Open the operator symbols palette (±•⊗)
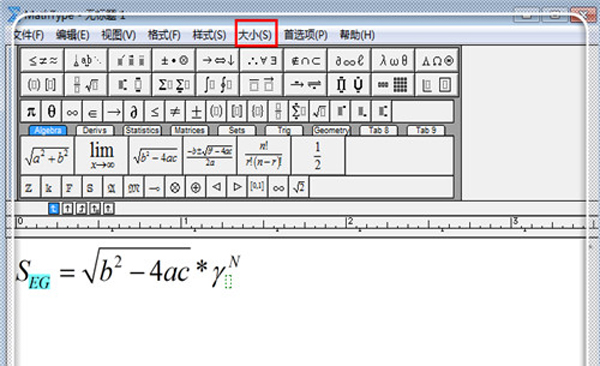The image size is (600, 366). click(174, 60)
